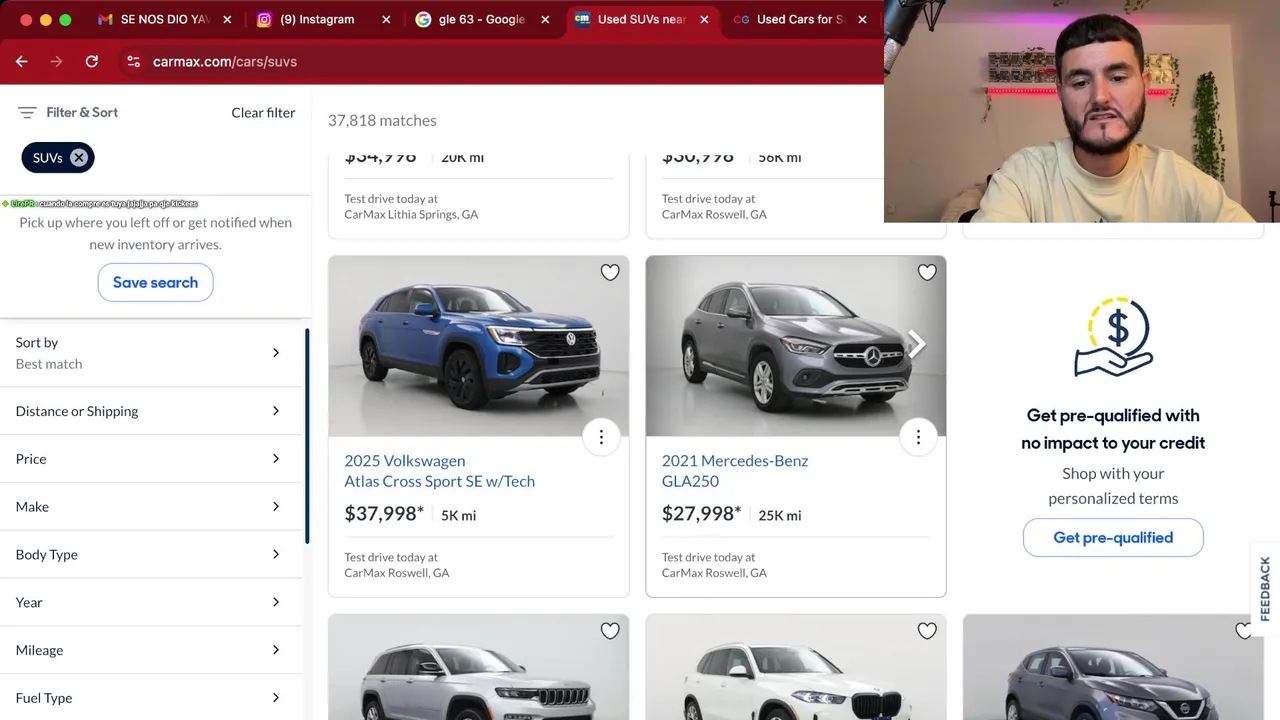Favorite the Mercedes-Benz GLA250 with heart icon

927,272
